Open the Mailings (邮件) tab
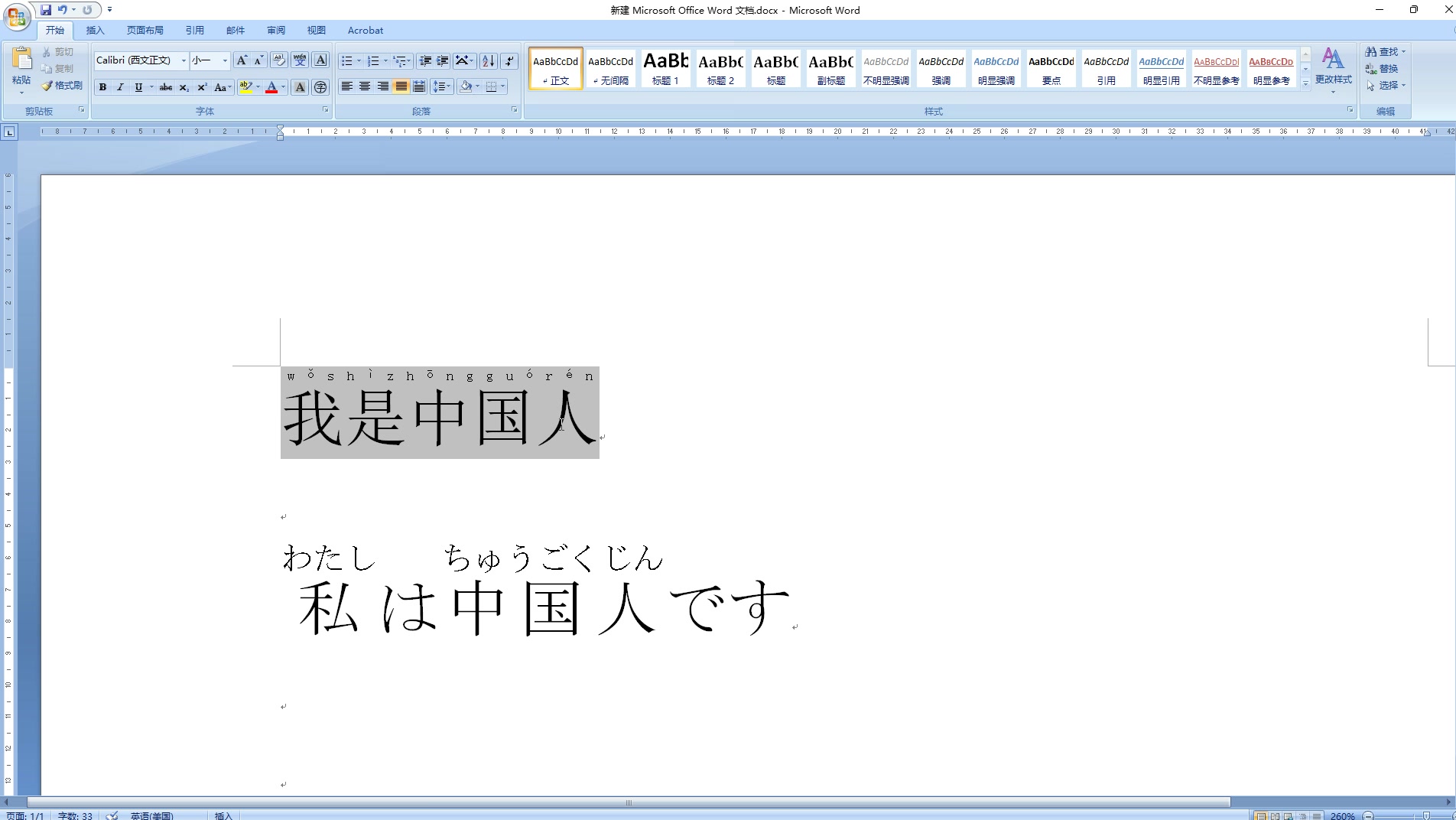This screenshot has width=1456, height=820. click(x=236, y=31)
